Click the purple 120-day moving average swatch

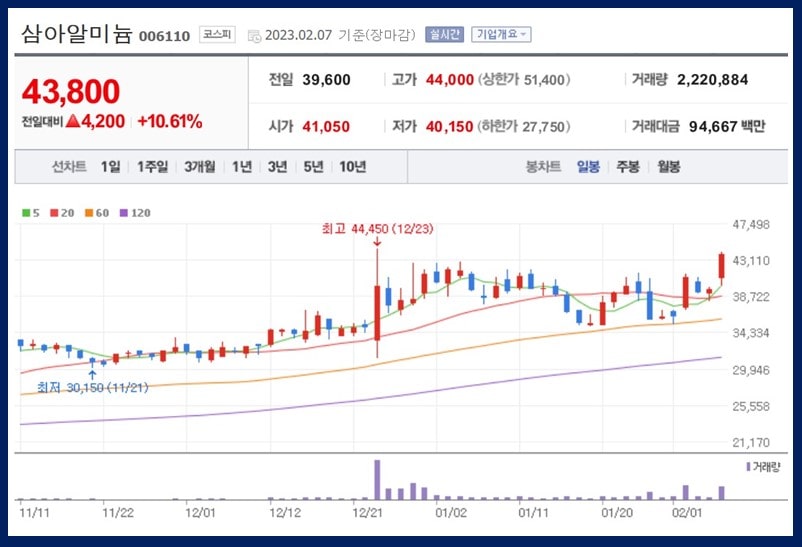pos(124,213)
